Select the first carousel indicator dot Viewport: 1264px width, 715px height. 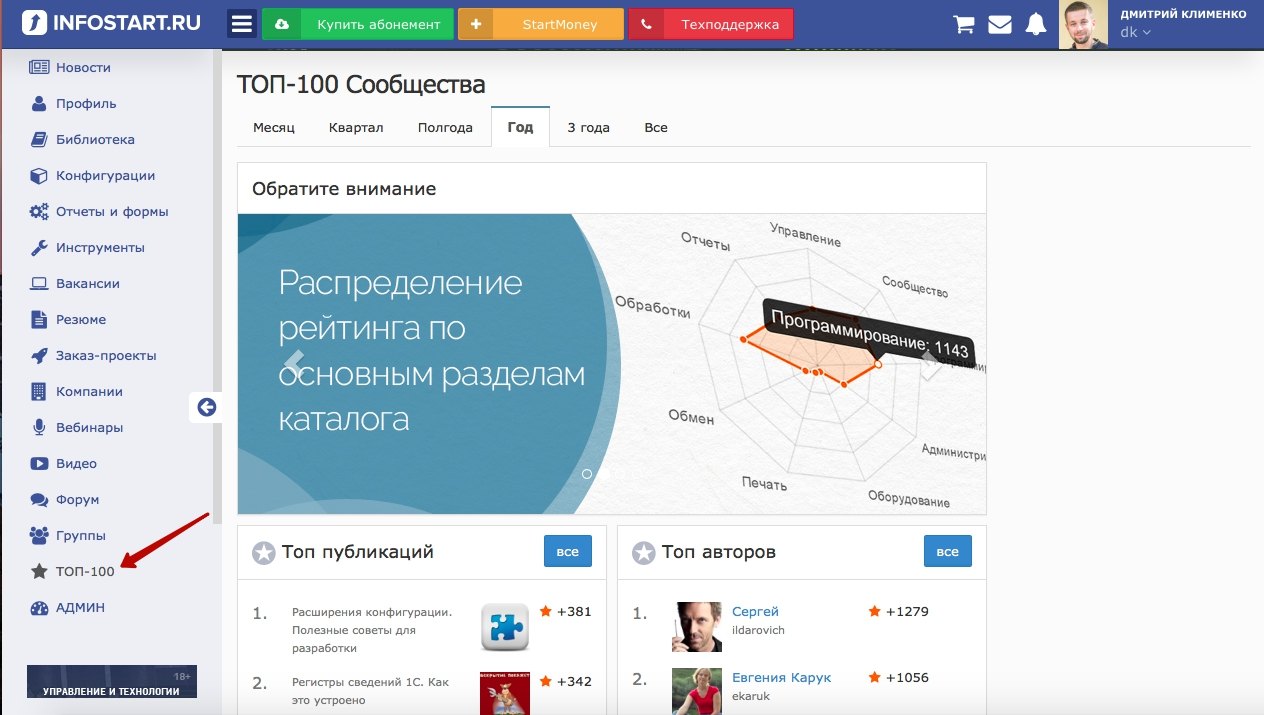(x=587, y=474)
